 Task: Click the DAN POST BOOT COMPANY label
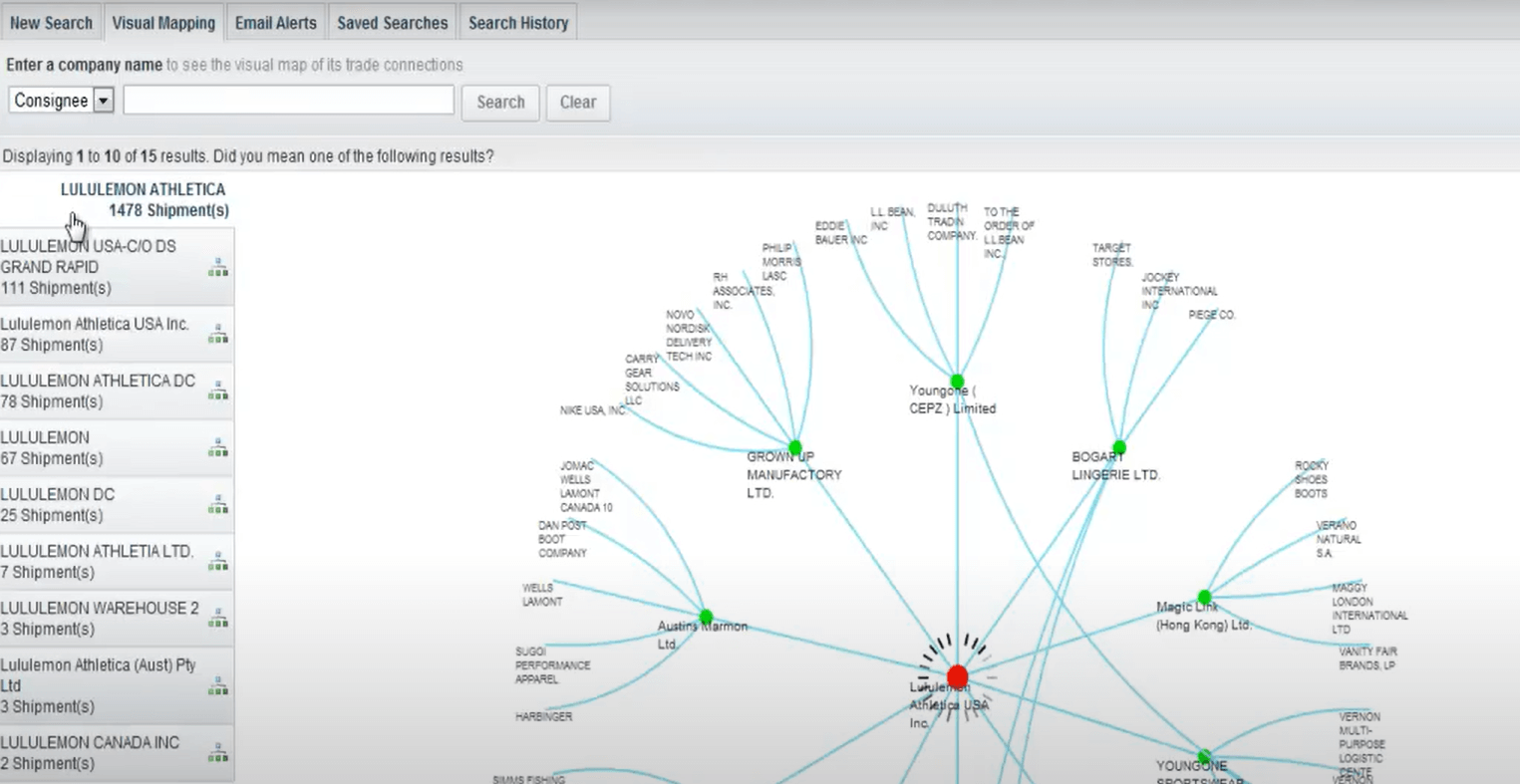[562, 539]
